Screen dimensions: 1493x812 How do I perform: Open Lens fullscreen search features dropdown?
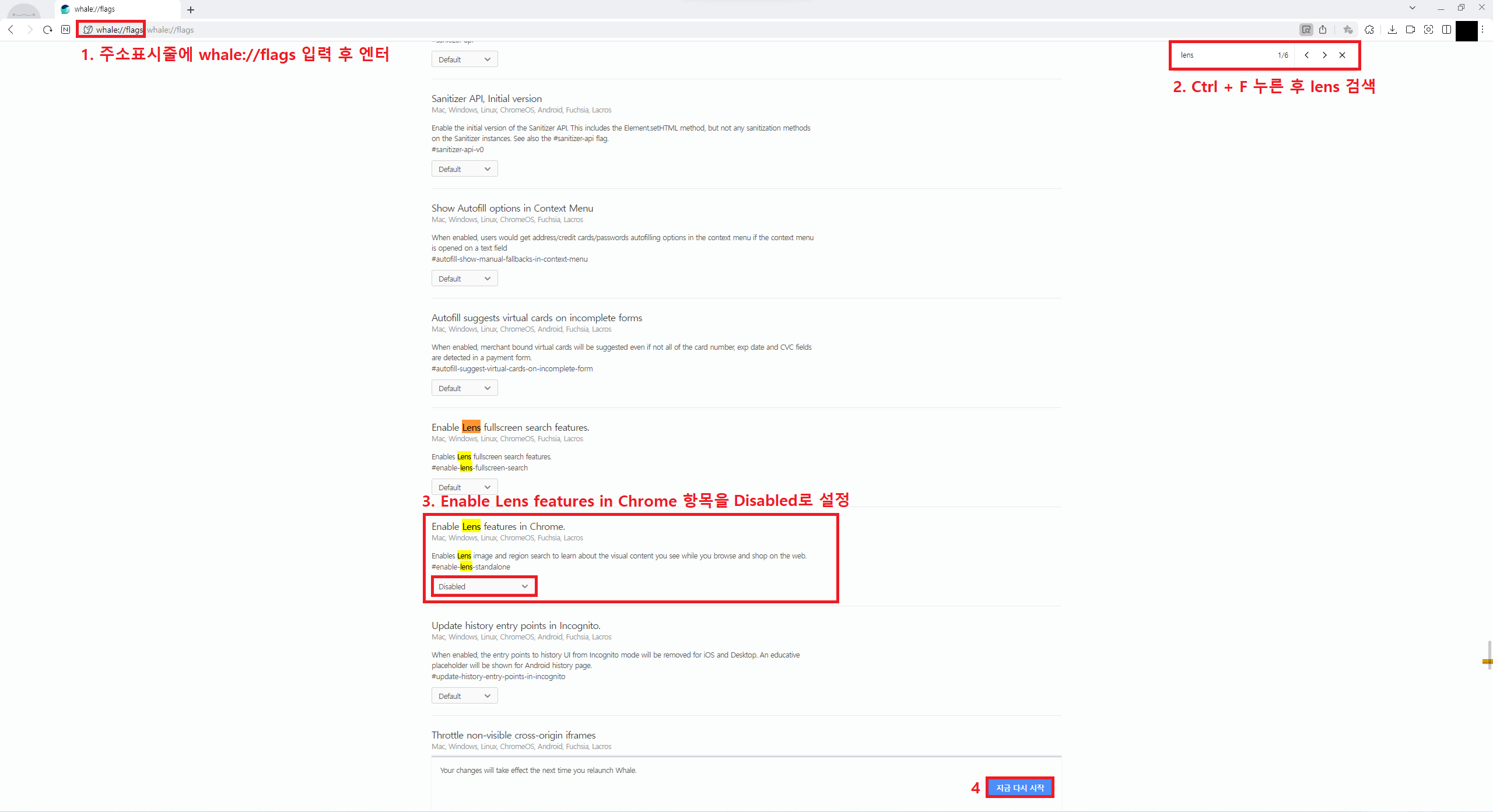(x=464, y=487)
